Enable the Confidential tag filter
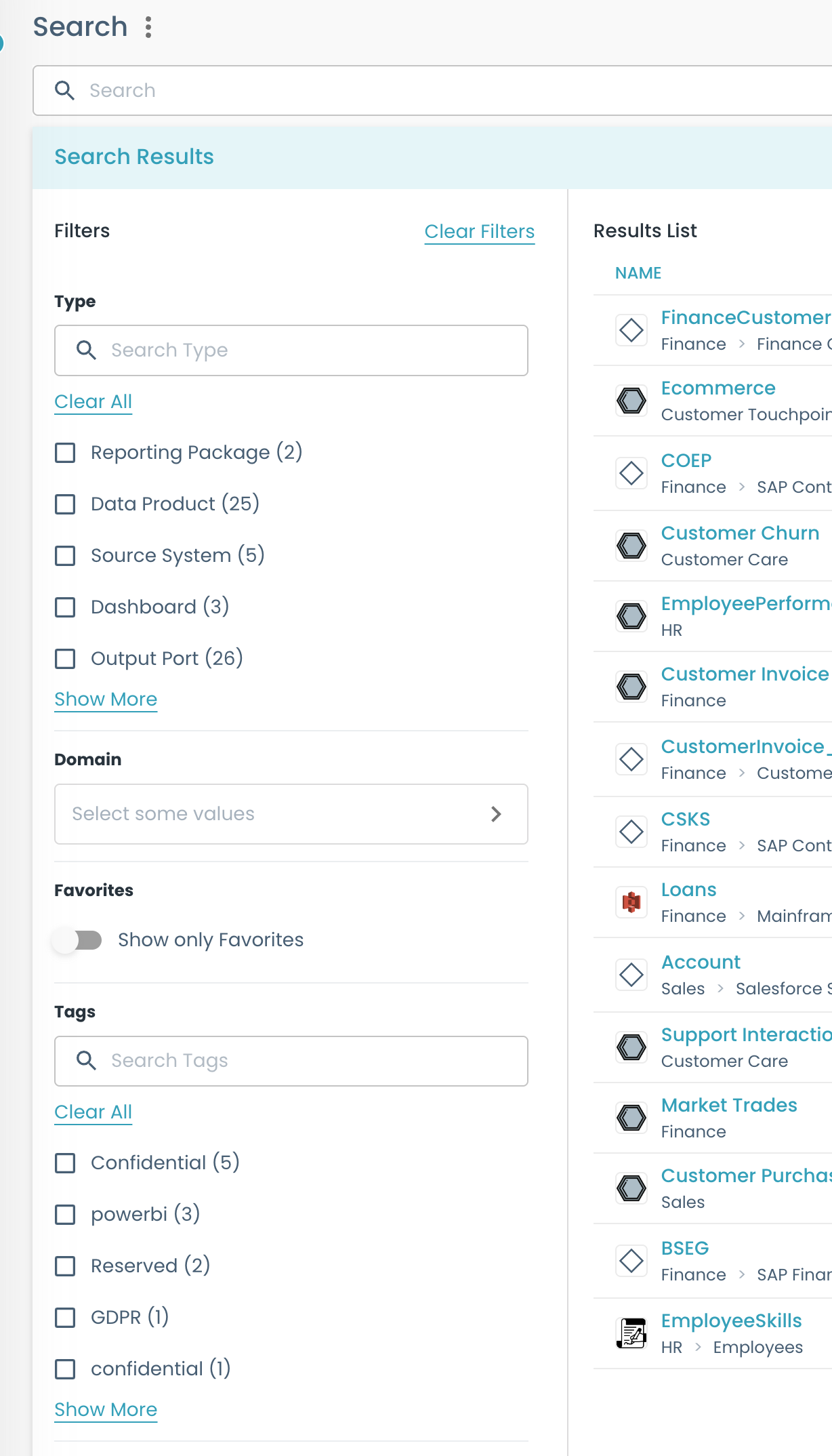The width and height of the screenshot is (832, 1456). click(x=65, y=1163)
